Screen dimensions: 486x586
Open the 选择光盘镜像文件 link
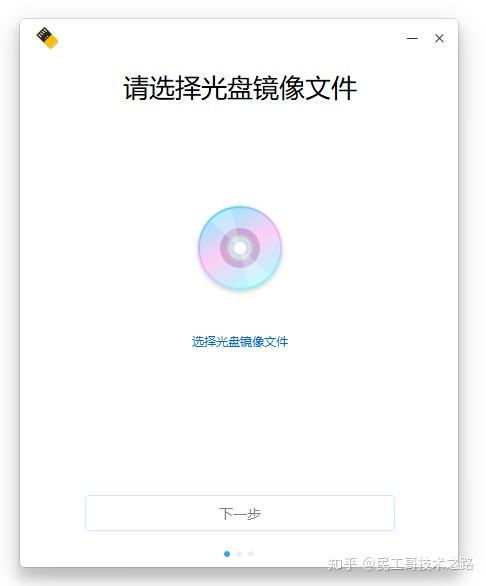(x=240, y=342)
